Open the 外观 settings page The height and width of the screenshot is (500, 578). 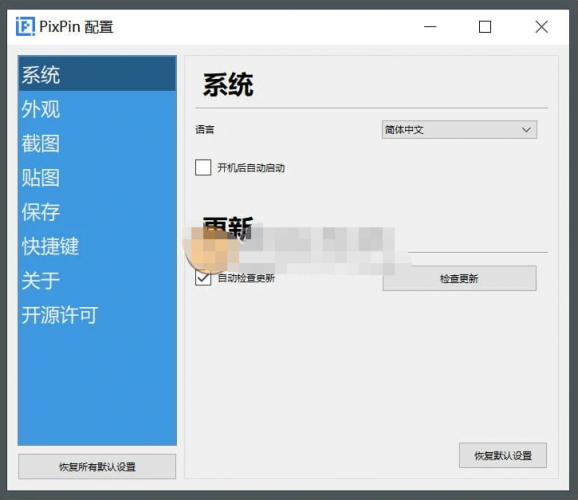97,109
